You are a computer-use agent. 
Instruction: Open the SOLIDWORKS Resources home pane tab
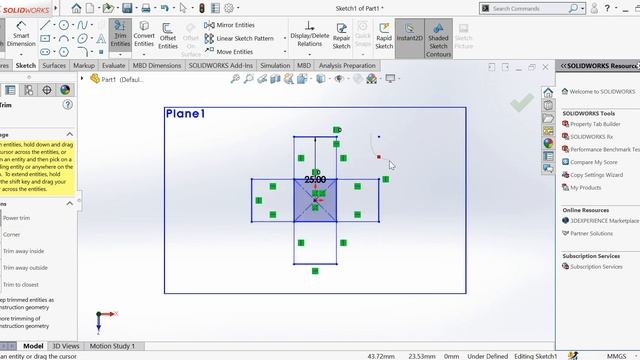548,92
